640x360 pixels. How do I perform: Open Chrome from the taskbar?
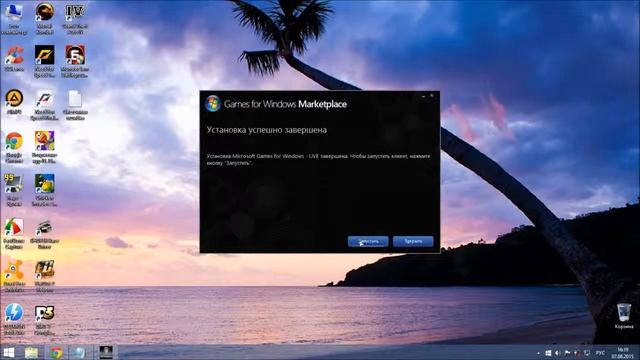click(56, 352)
